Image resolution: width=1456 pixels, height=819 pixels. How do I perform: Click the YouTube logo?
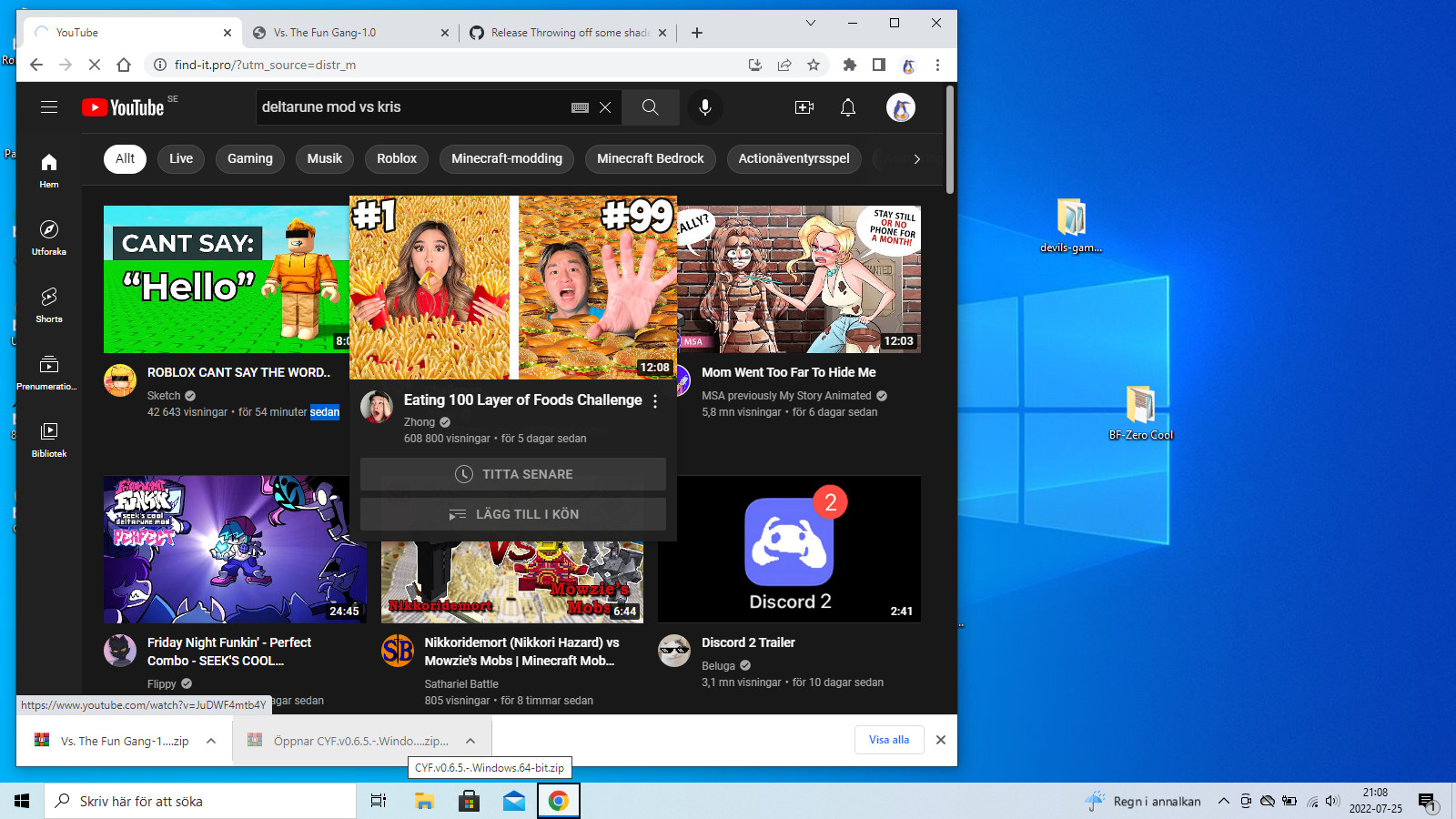coord(123,107)
